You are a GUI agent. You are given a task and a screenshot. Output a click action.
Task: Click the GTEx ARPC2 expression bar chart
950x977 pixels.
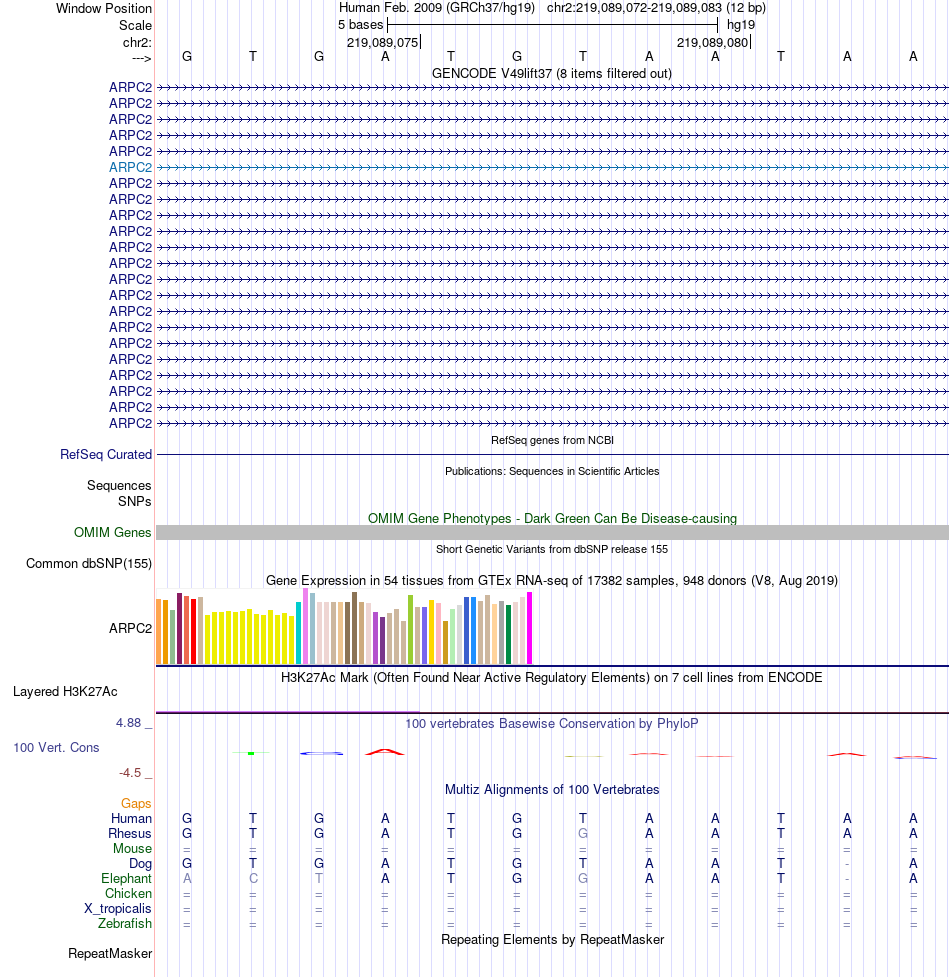click(344, 626)
